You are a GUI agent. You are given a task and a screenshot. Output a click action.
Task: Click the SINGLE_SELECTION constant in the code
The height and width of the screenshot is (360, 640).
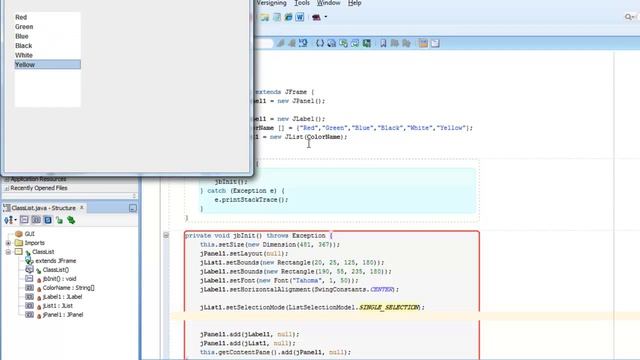tap(389, 307)
